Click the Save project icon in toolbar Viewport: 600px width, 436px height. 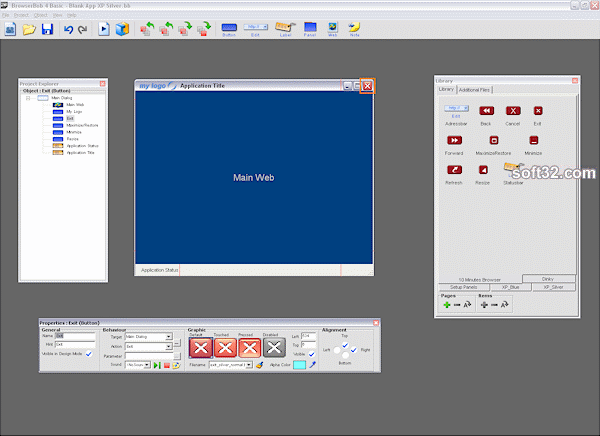coord(48,30)
